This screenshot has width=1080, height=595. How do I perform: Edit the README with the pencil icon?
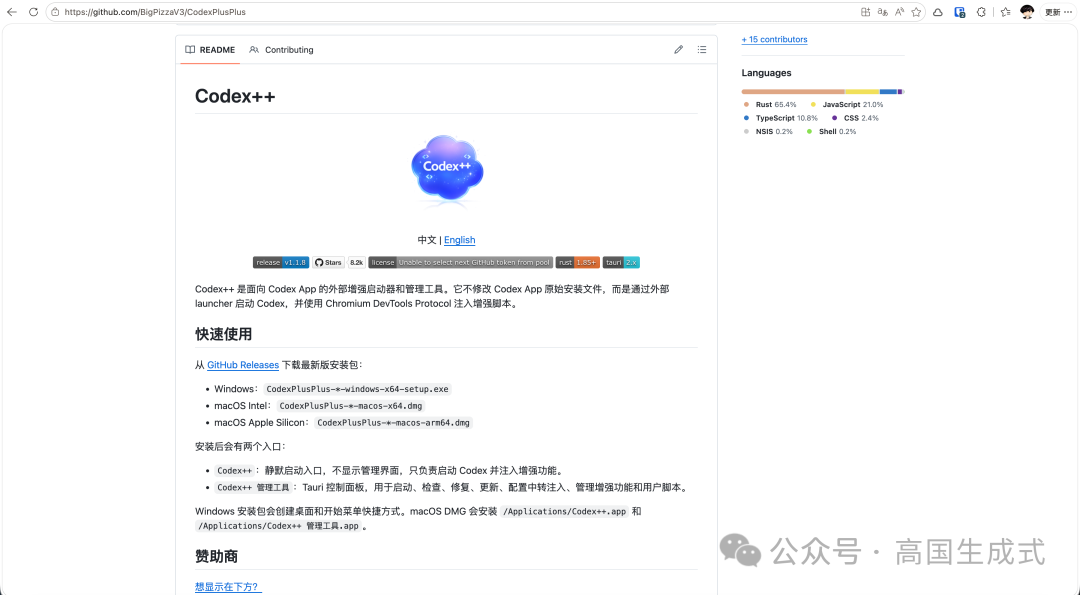tap(678, 50)
